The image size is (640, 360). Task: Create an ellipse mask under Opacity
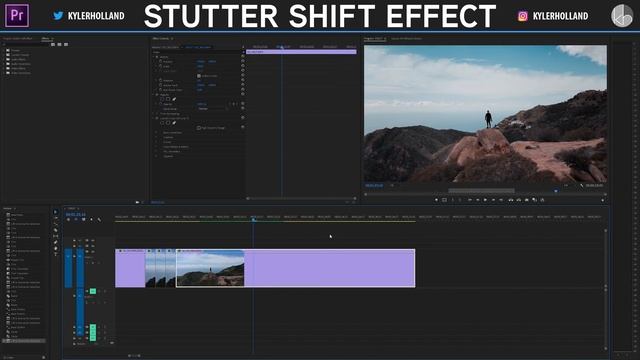(162, 99)
